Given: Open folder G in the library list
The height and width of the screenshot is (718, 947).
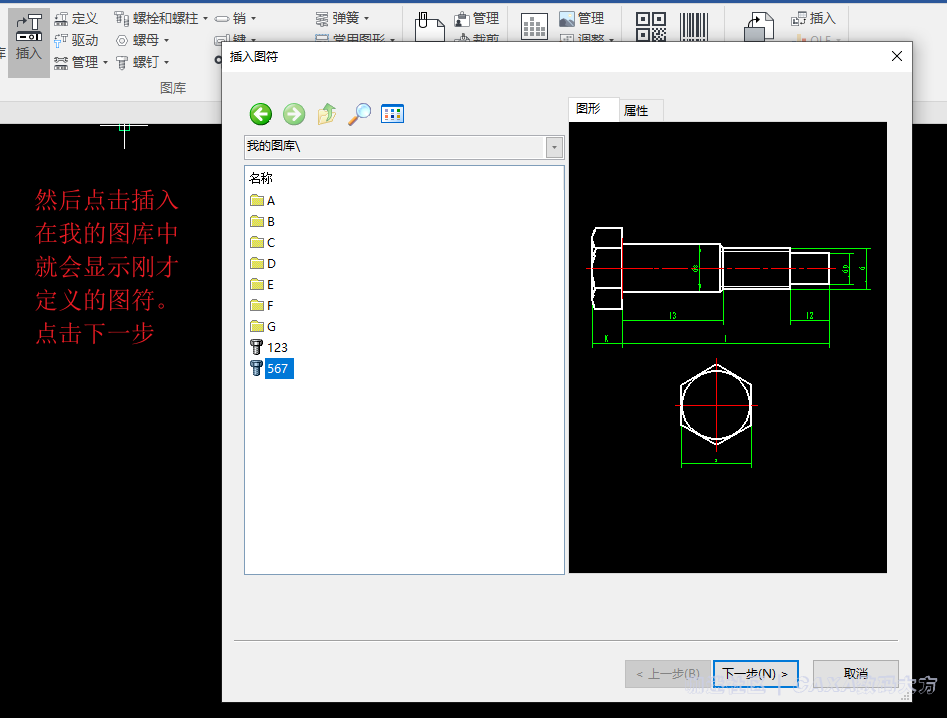Looking at the screenshot, I should click(270, 327).
